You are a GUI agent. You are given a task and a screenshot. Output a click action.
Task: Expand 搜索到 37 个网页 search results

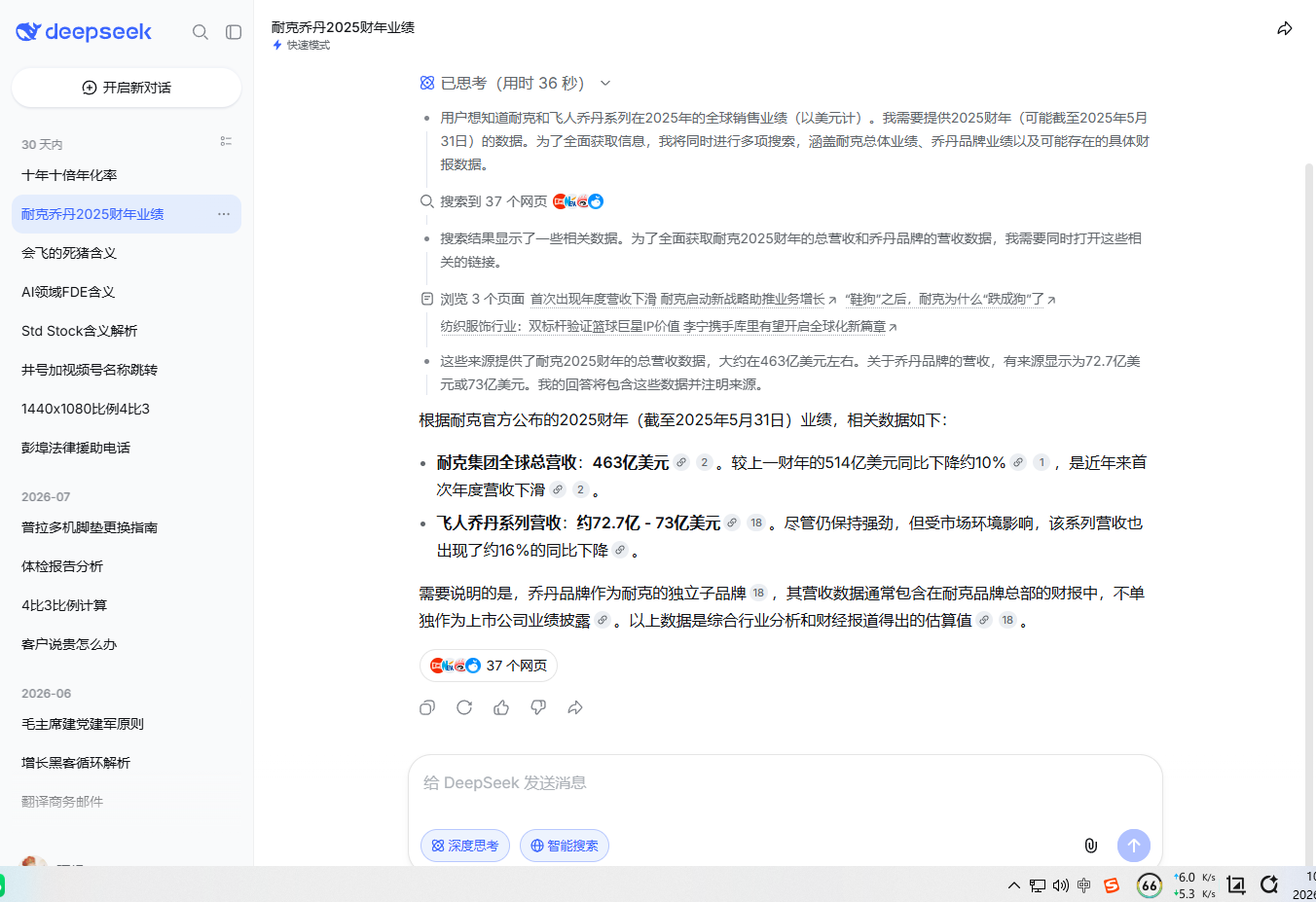(x=512, y=201)
